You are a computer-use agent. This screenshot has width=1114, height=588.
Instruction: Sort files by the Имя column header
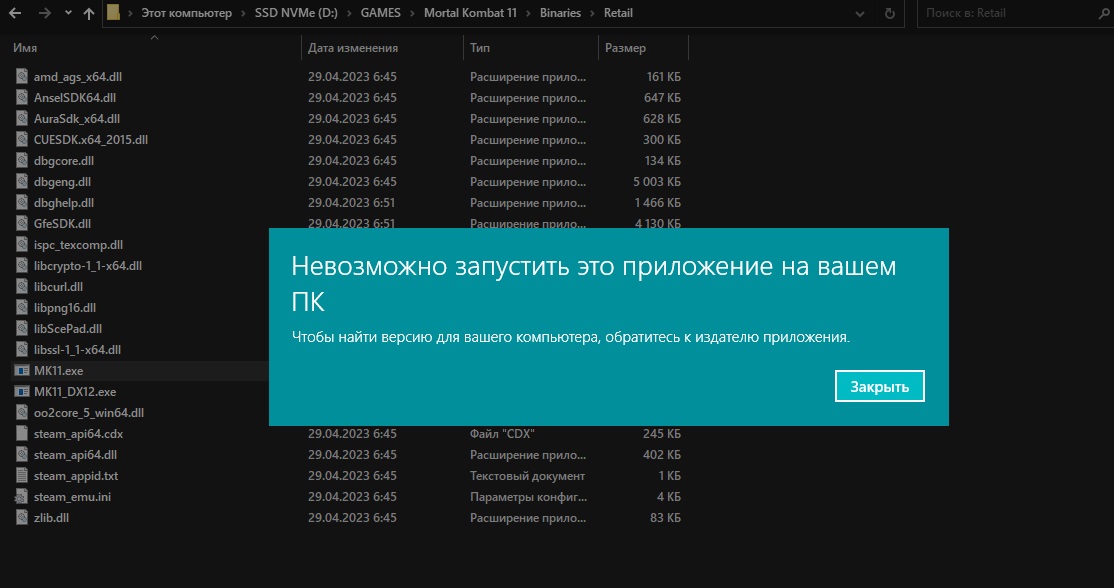coord(26,48)
